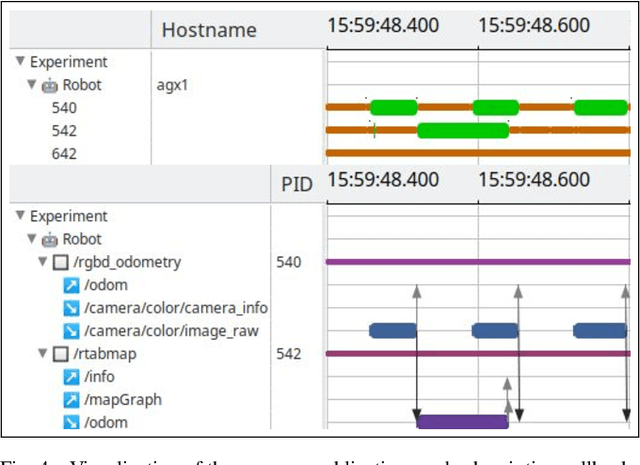640x465 pixels.
Task: Toggle the square box beside /rtabmap
Action: pyautogui.click(x=60, y=354)
